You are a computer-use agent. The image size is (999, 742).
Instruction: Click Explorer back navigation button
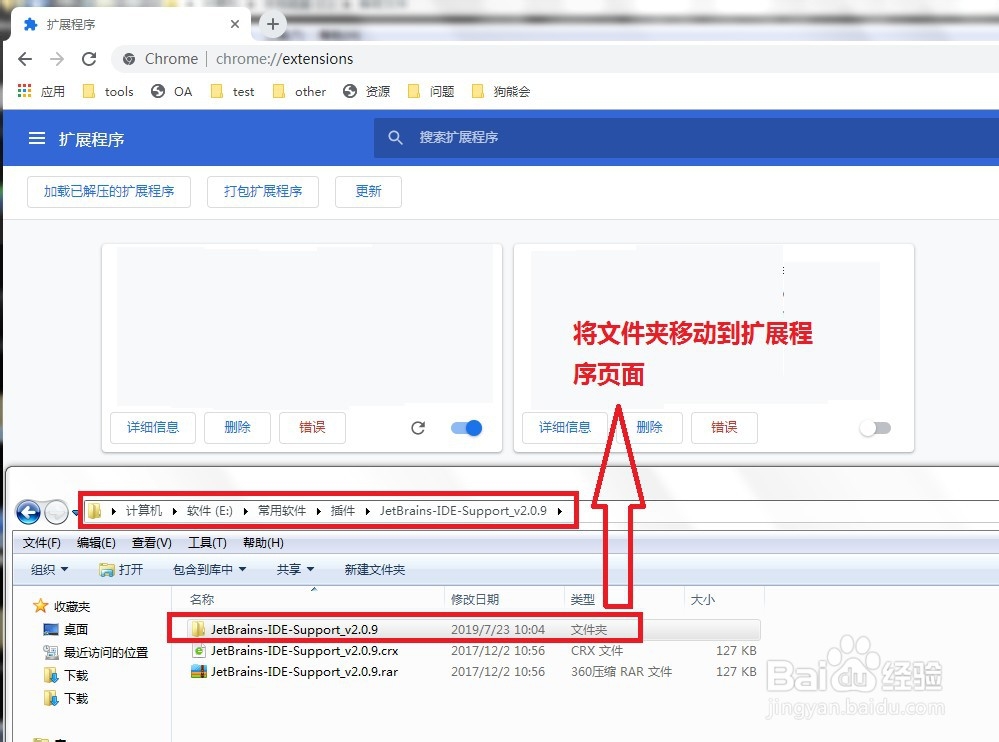(x=28, y=511)
